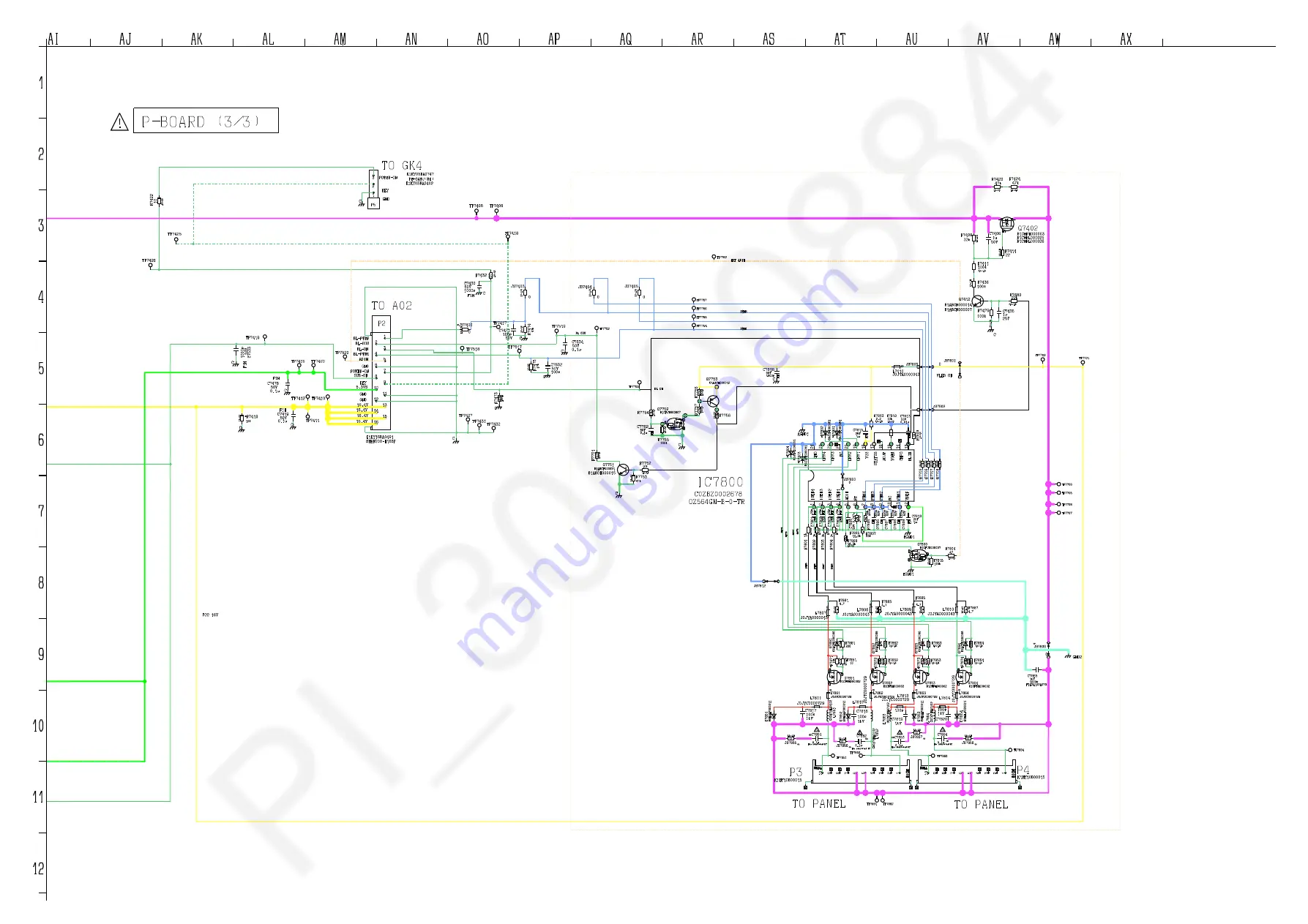The image size is (1308, 924).
Task: Click the "TO GK4" connector label
Action: [x=402, y=166]
